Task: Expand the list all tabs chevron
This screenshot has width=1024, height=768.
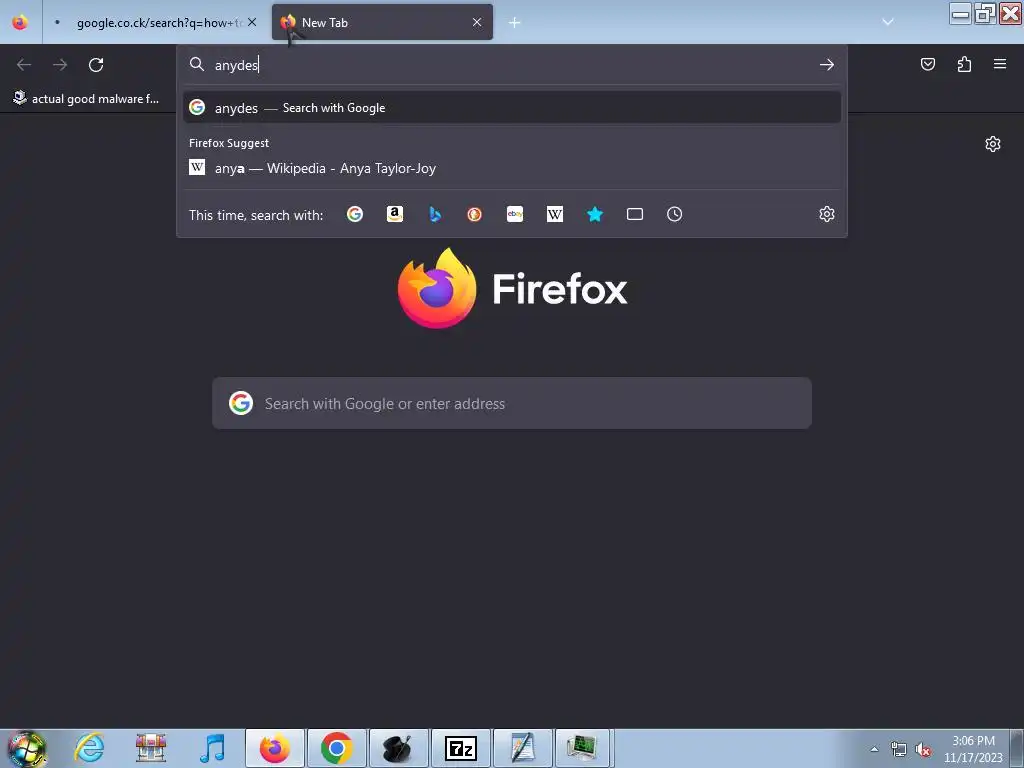Action: pyautogui.click(x=888, y=22)
